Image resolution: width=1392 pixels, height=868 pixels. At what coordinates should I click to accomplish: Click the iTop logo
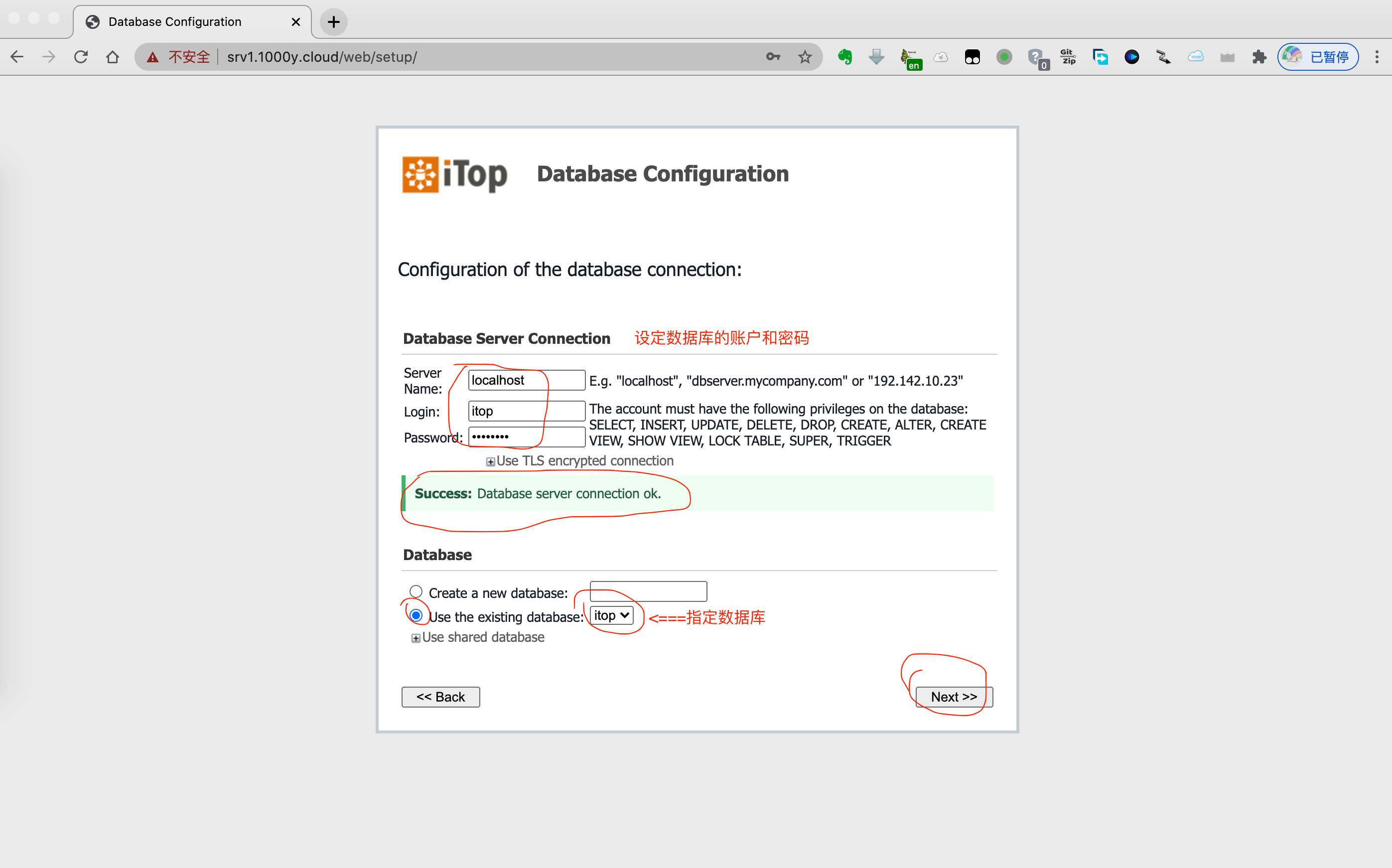[x=455, y=174]
